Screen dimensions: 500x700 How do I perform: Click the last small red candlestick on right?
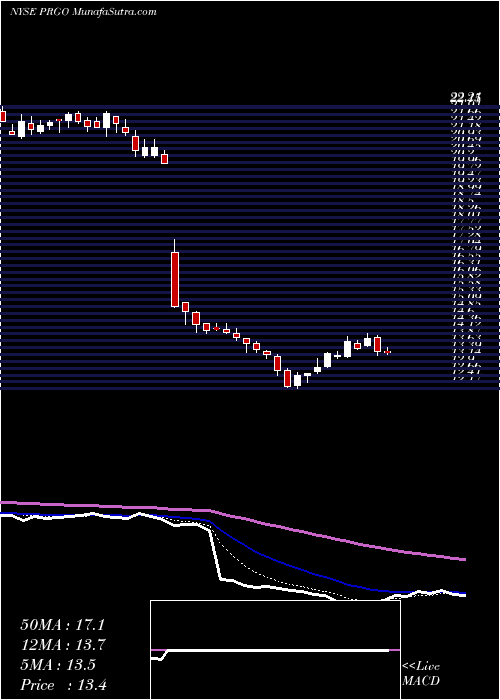(x=388, y=352)
